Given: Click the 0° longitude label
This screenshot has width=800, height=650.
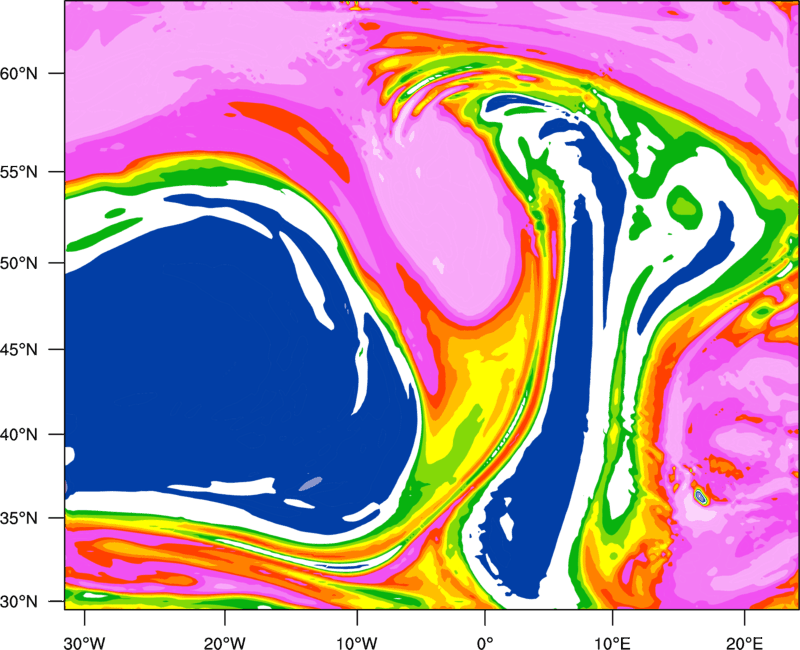Looking at the screenshot, I should point(485,643).
